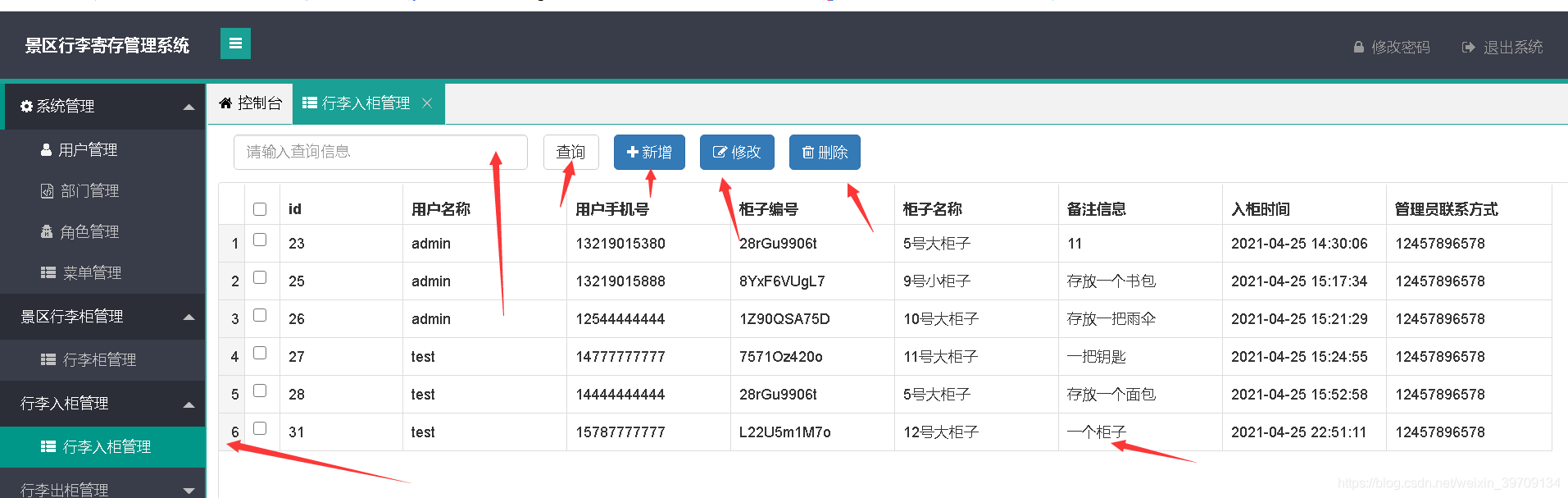Click timestamp 2021-04-25 22:51:11

(x=1299, y=432)
